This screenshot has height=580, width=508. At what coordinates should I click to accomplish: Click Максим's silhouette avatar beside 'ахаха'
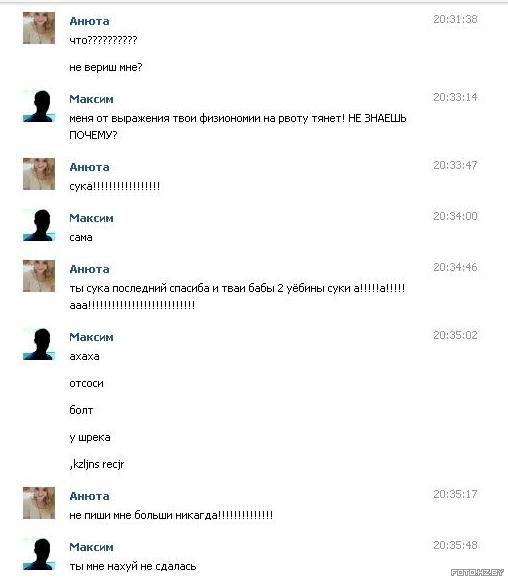[39, 344]
